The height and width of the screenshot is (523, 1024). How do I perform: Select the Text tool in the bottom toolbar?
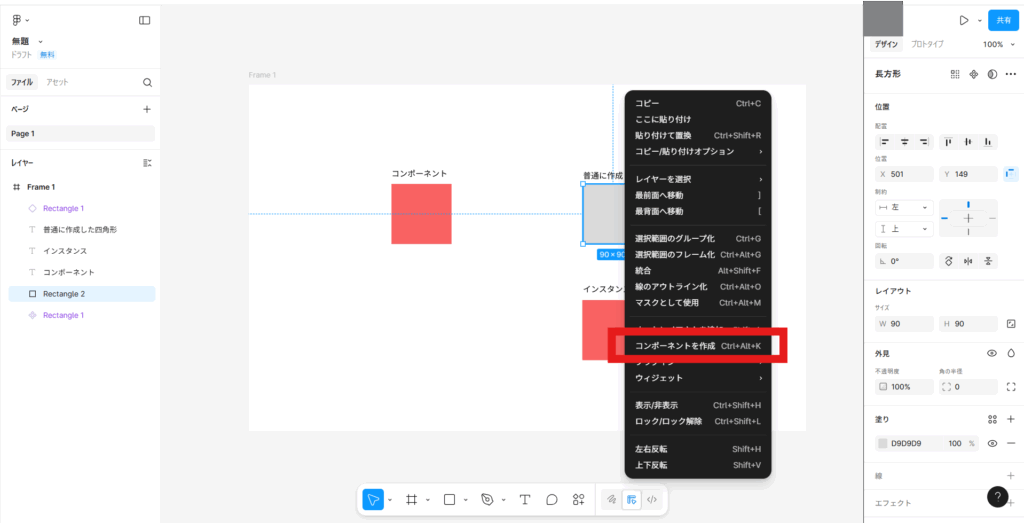[x=524, y=499]
